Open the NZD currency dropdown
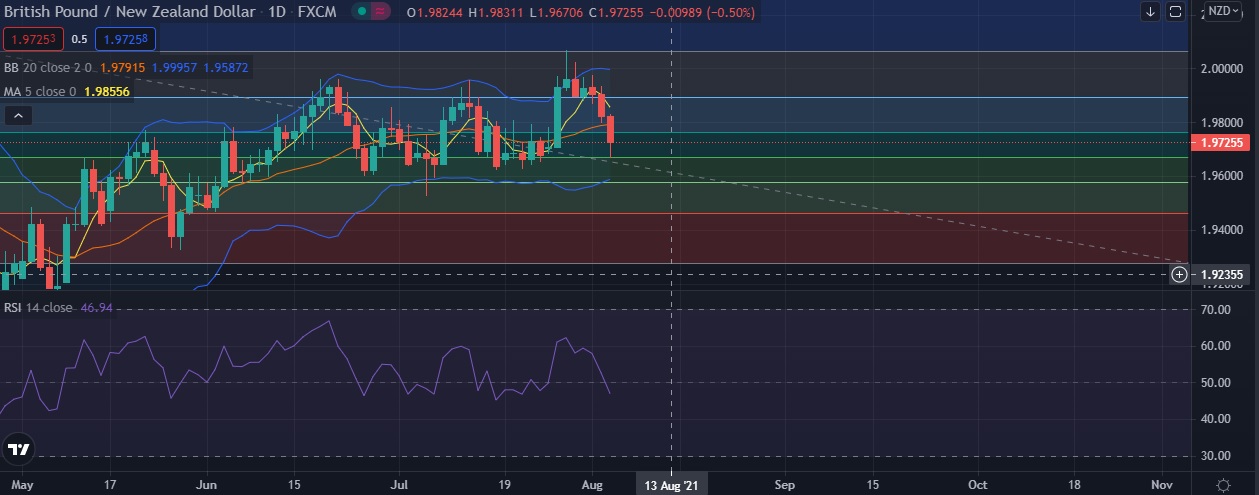Image resolution: width=1259 pixels, height=495 pixels. click(x=1223, y=12)
